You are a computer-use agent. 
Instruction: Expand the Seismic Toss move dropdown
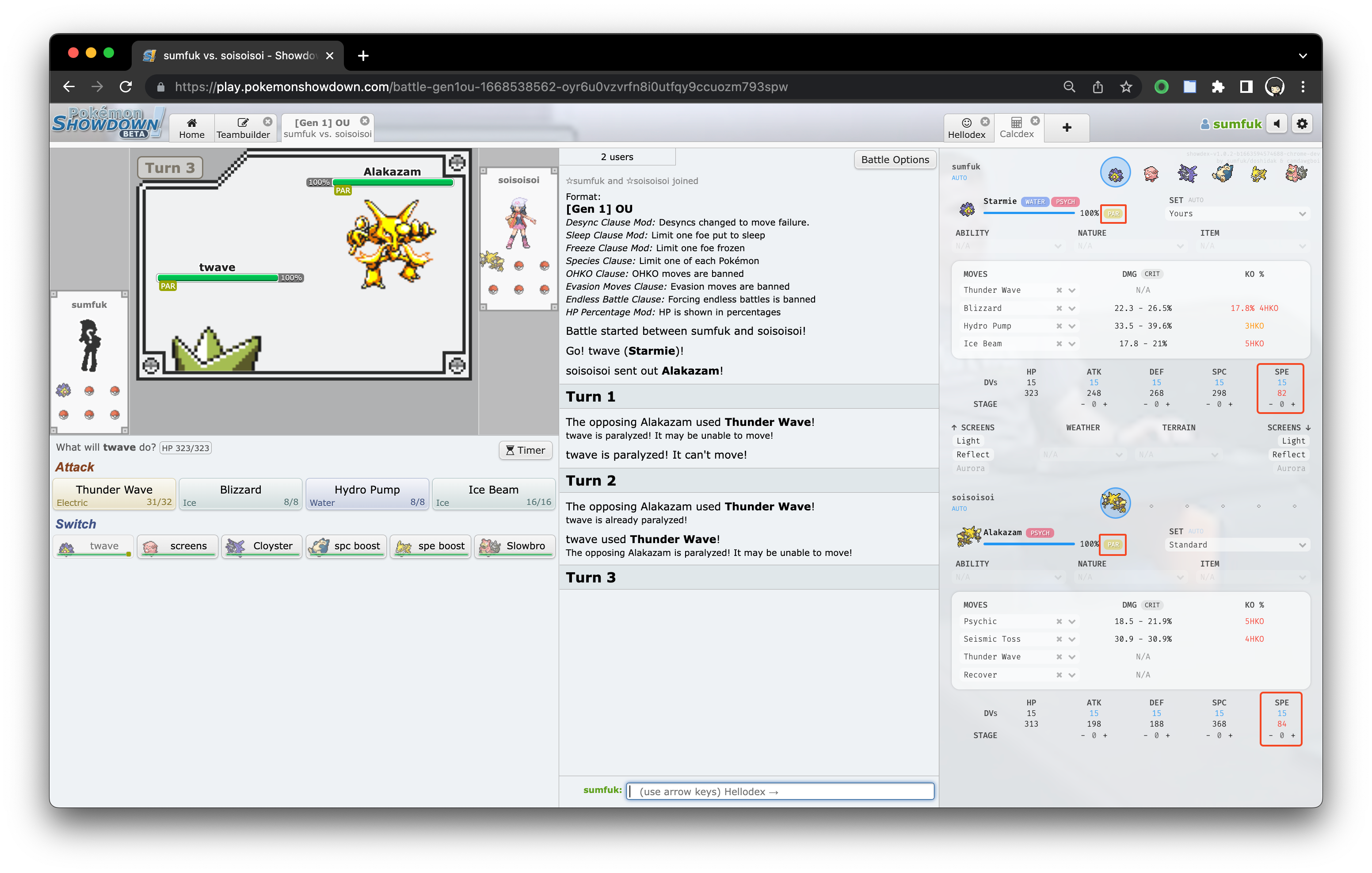pyautogui.click(x=1072, y=639)
